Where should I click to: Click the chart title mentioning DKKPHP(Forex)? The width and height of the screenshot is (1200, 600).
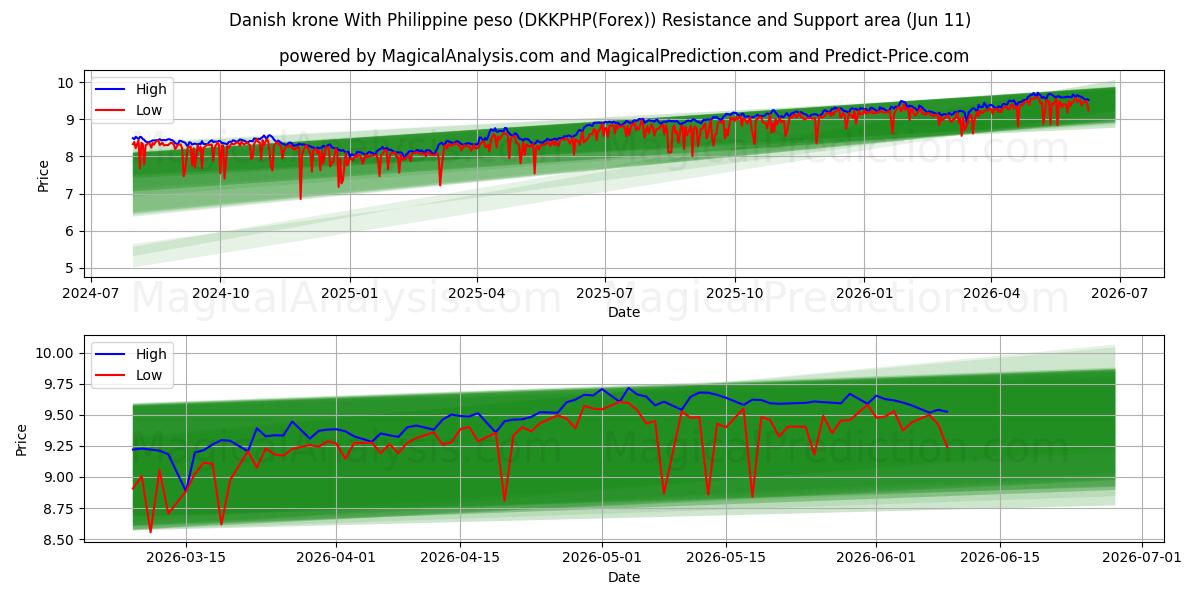click(600, 20)
